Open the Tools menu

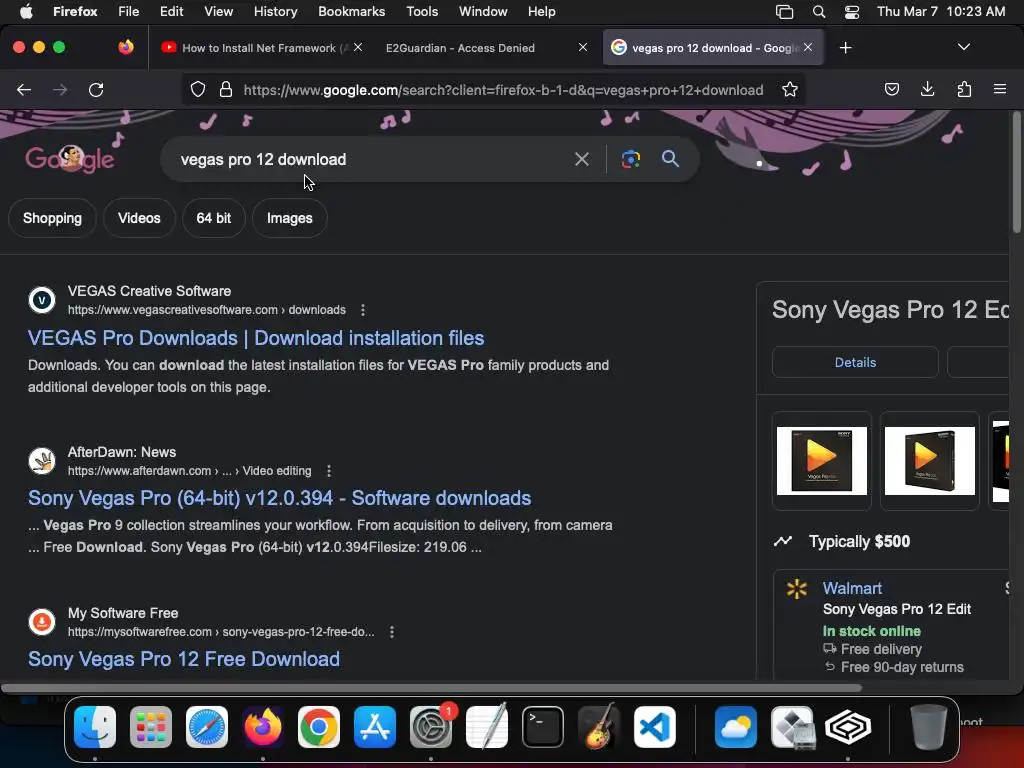coord(422,12)
